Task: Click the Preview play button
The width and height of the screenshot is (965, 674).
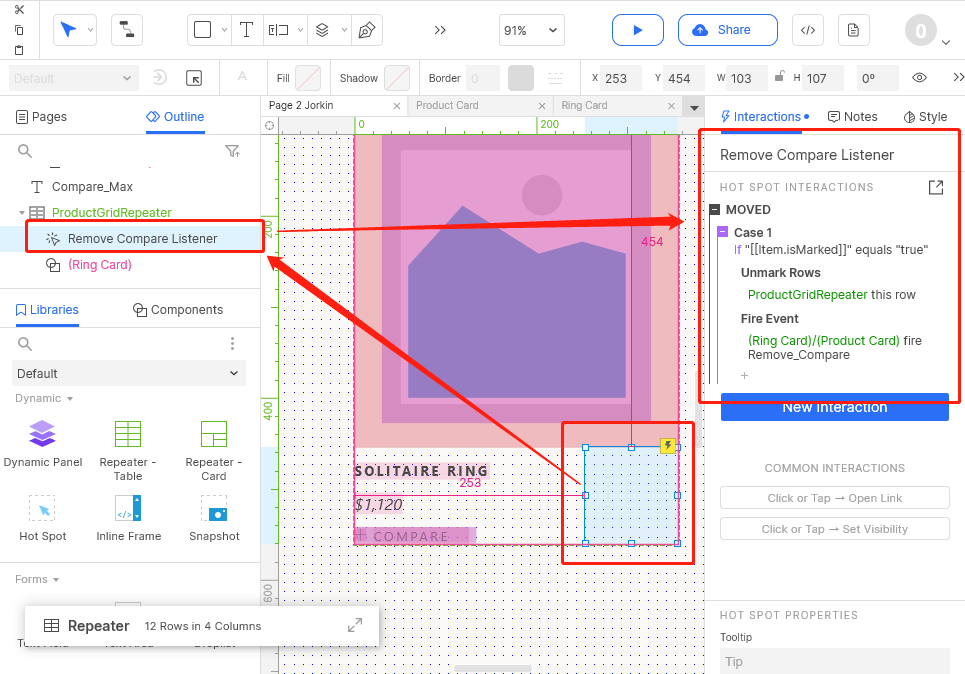Action: click(x=637, y=30)
